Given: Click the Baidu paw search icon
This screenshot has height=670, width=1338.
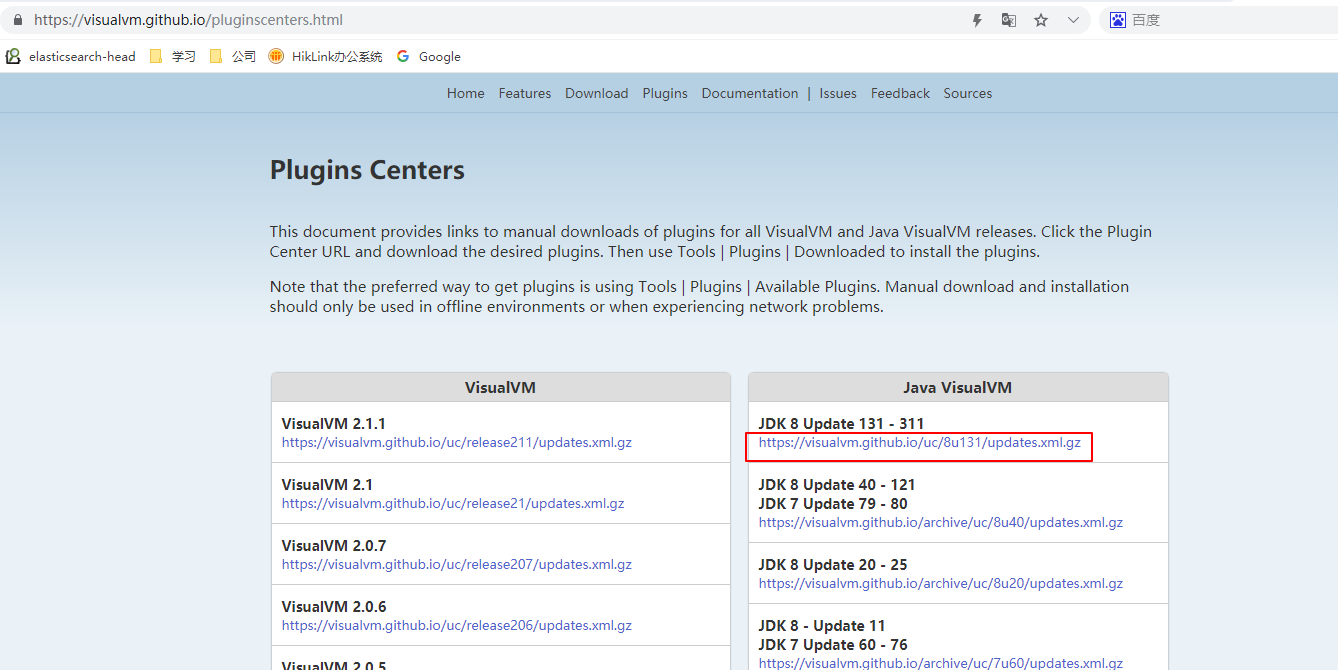Looking at the screenshot, I should (x=1117, y=20).
